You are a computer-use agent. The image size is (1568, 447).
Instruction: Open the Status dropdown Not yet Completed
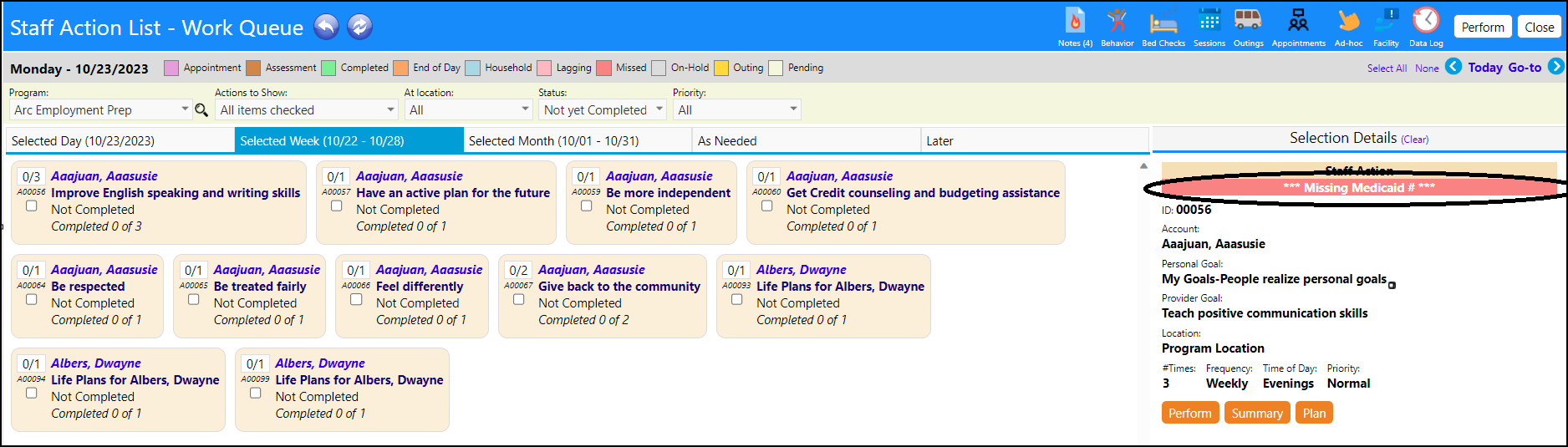pyautogui.click(x=602, y=109)
